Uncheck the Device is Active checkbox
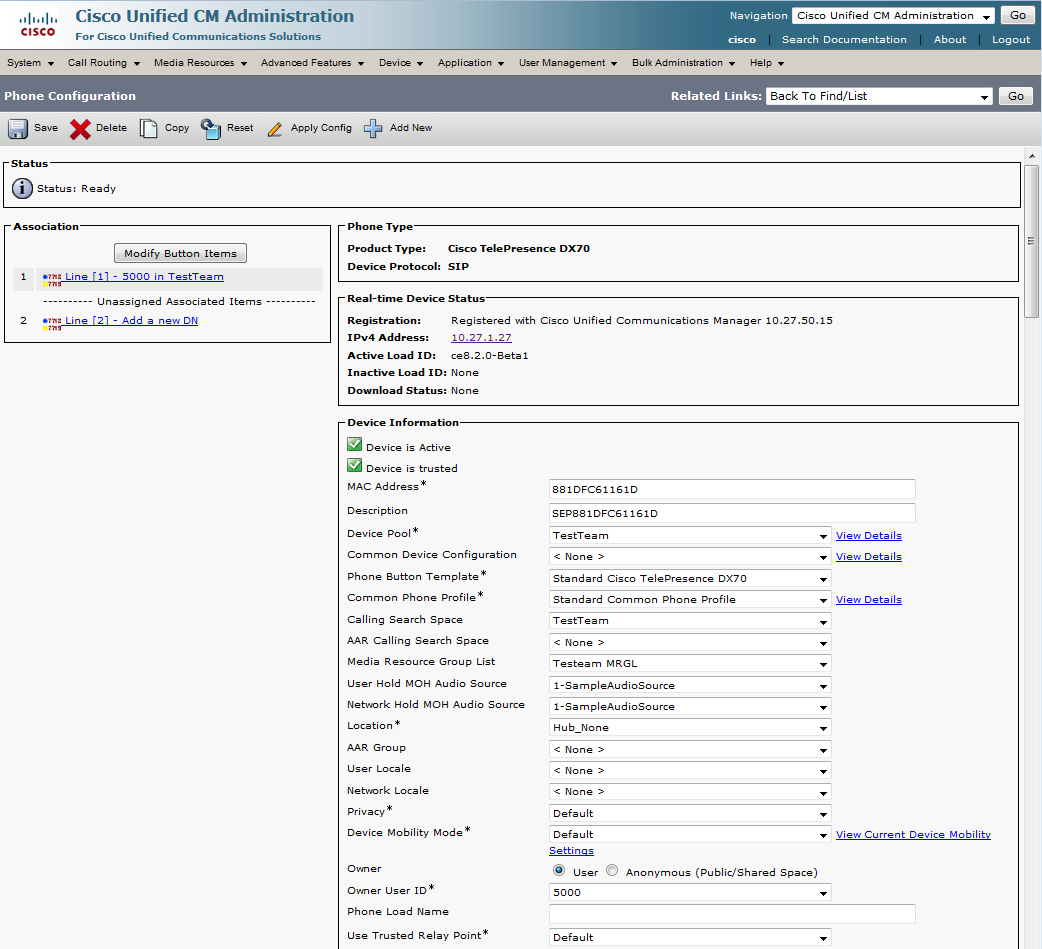Screen dimensions: 1042x949 354,445
